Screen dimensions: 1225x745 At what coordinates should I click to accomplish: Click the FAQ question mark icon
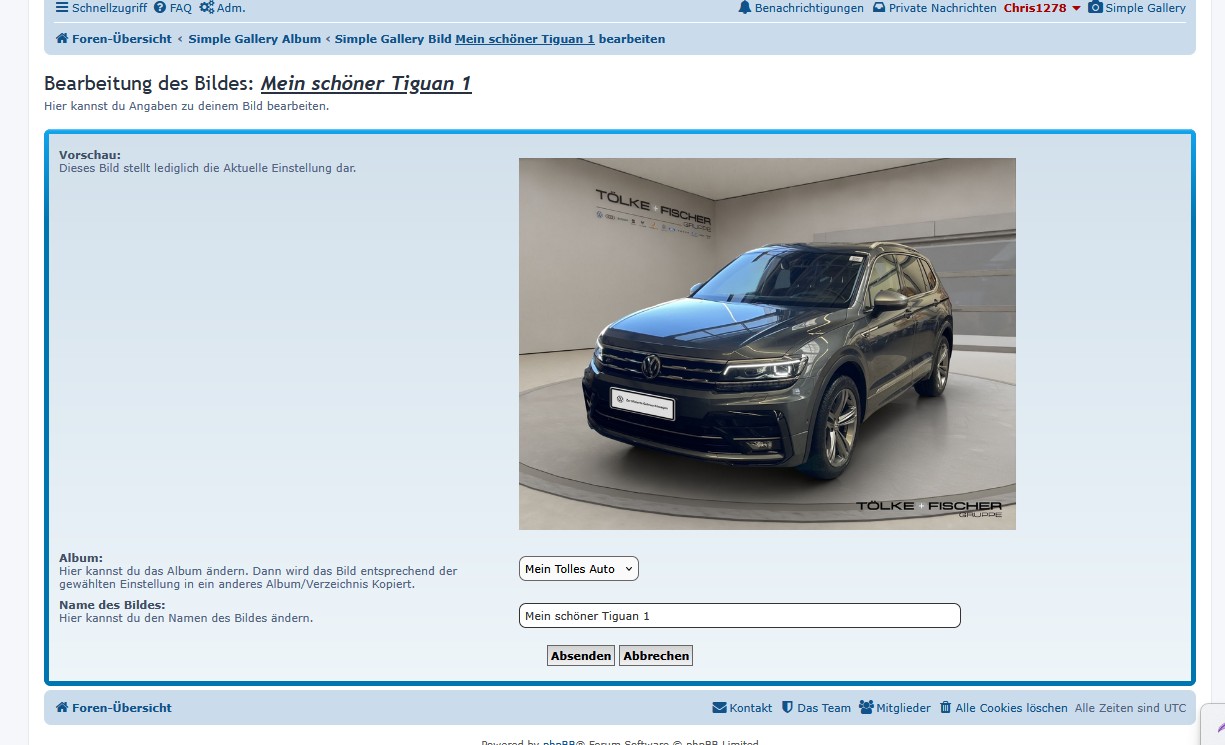pyautogui.click(x=160, y=8)
